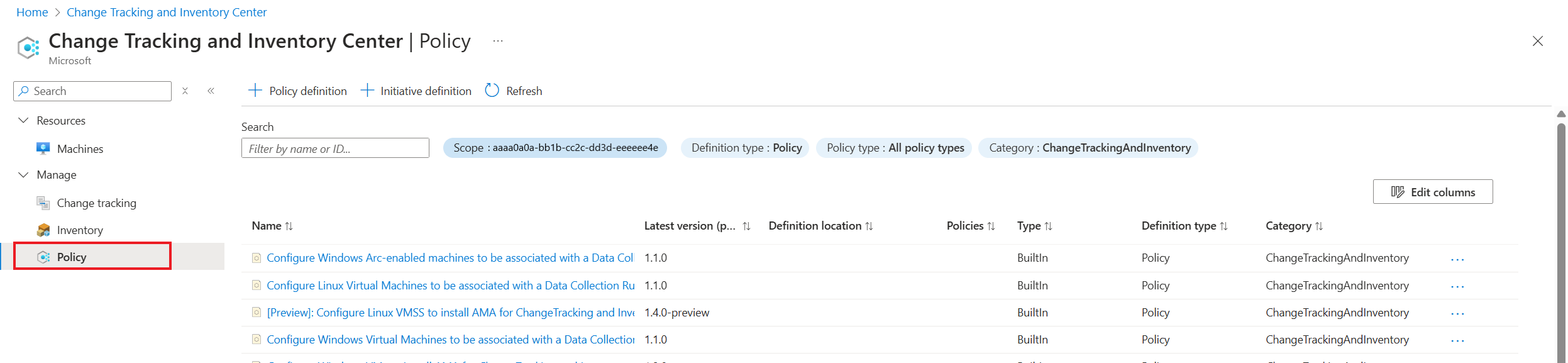Click the Refresh button label
Image resolution: width=1568 pixels, height=363 pixels.
524,91
